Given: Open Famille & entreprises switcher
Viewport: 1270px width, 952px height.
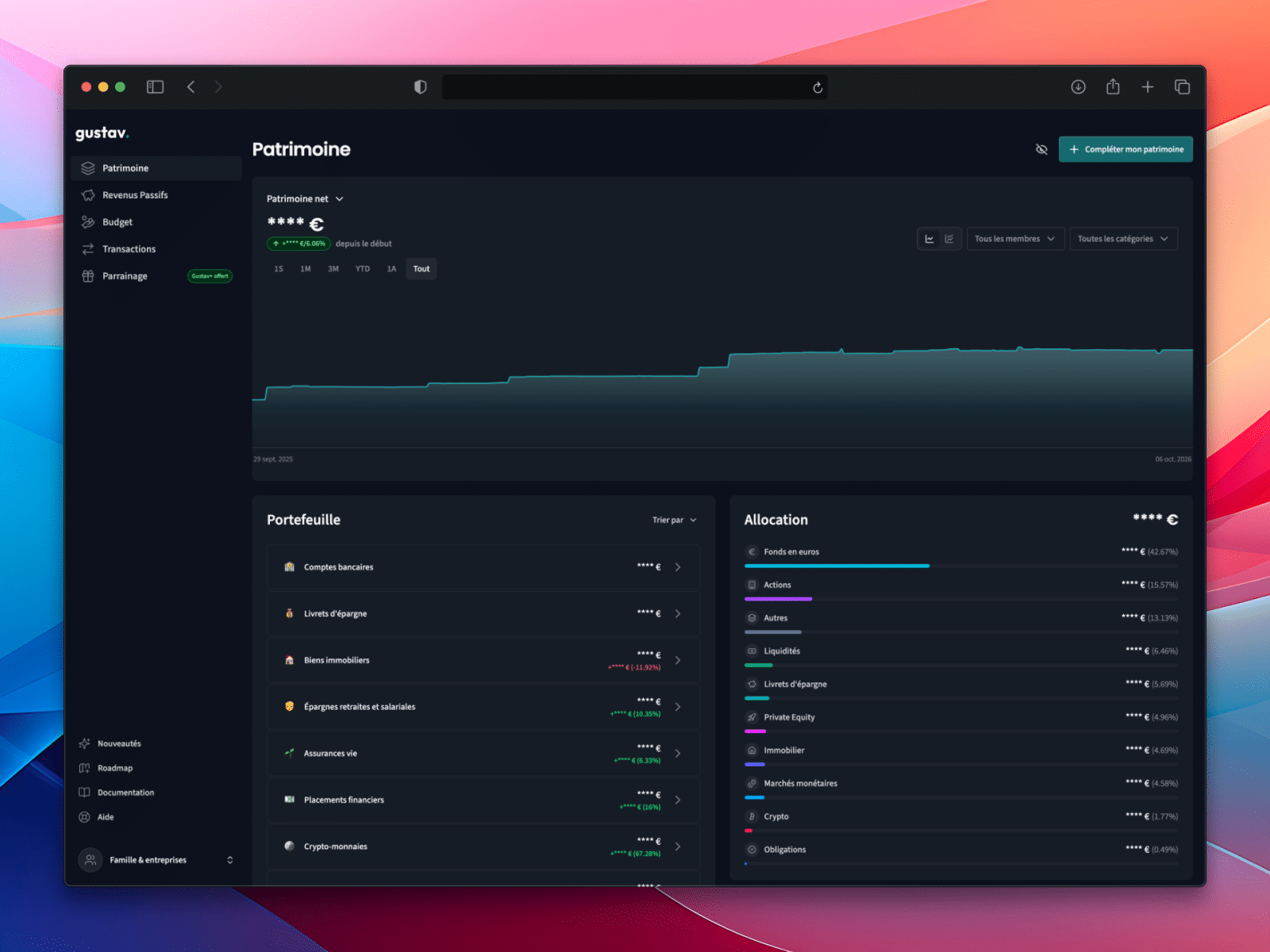Looking at the screenshot, I should coord(156,860).
